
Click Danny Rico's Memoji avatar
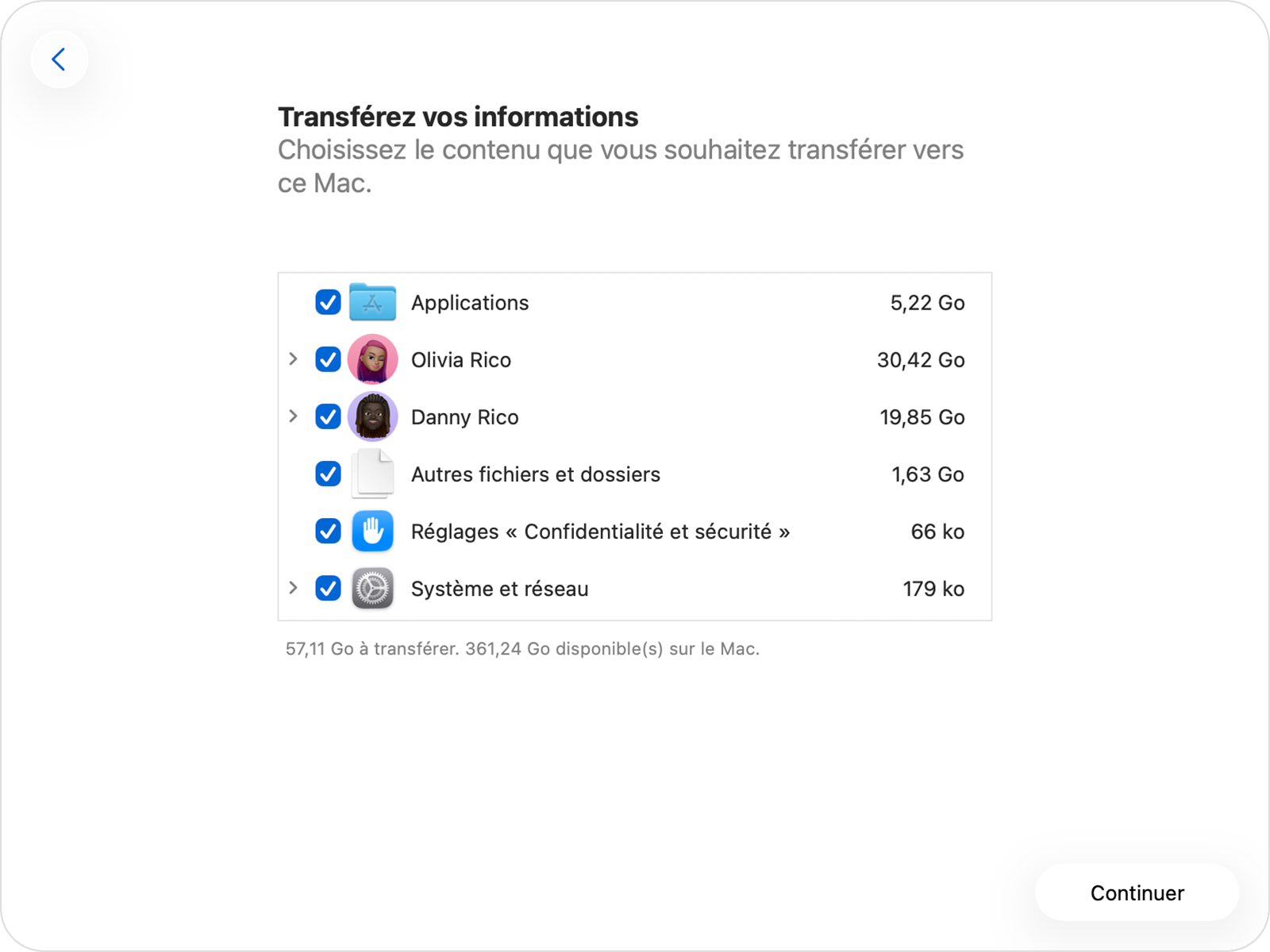coord(373,416)
